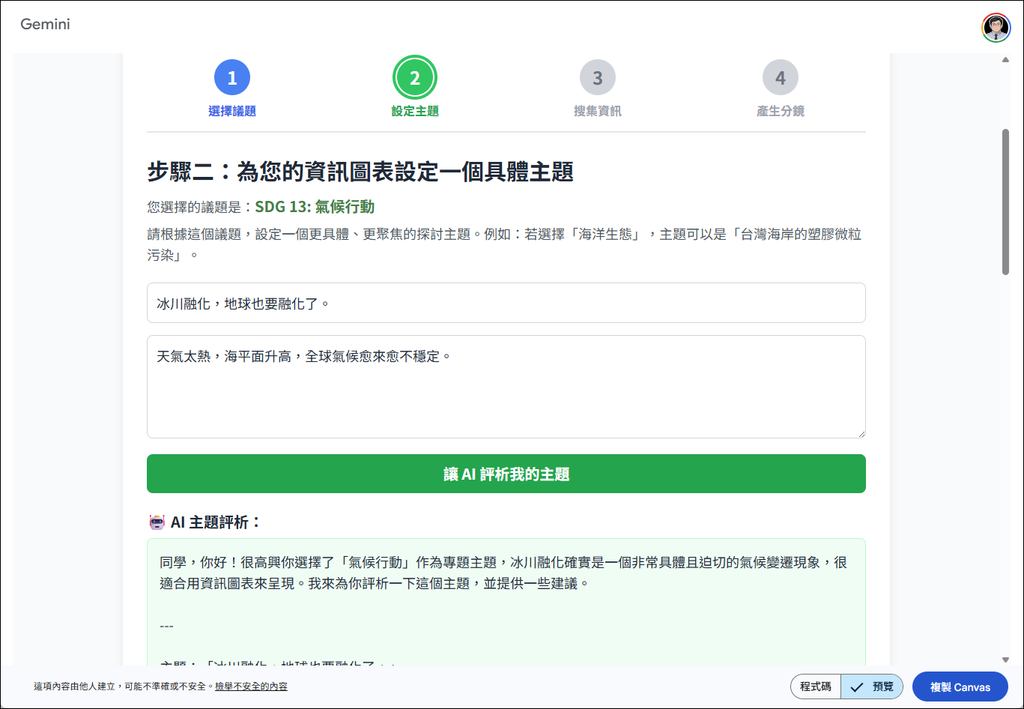Switch to the 預覽 view
1024x709 pixels.
pos(872,687)
